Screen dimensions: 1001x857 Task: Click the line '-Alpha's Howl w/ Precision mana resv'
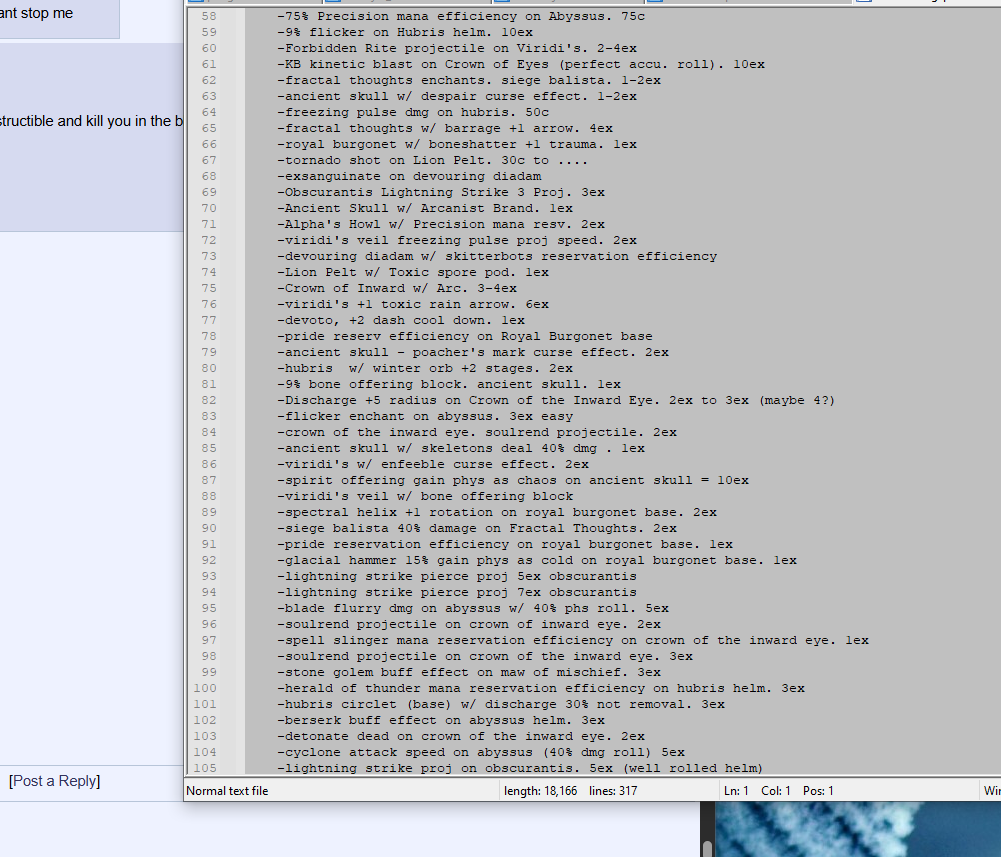[440, 224]
